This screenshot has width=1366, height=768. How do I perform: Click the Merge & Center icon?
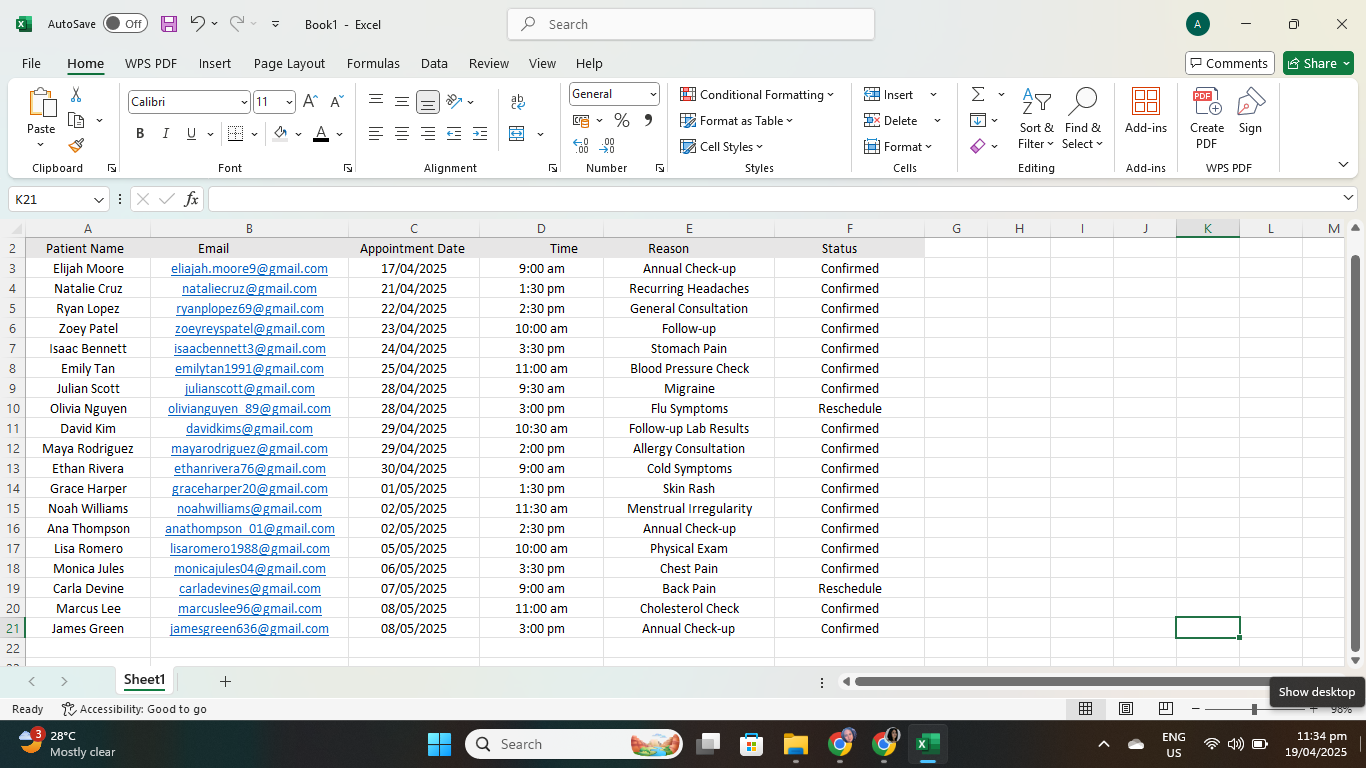click(517, 134)
